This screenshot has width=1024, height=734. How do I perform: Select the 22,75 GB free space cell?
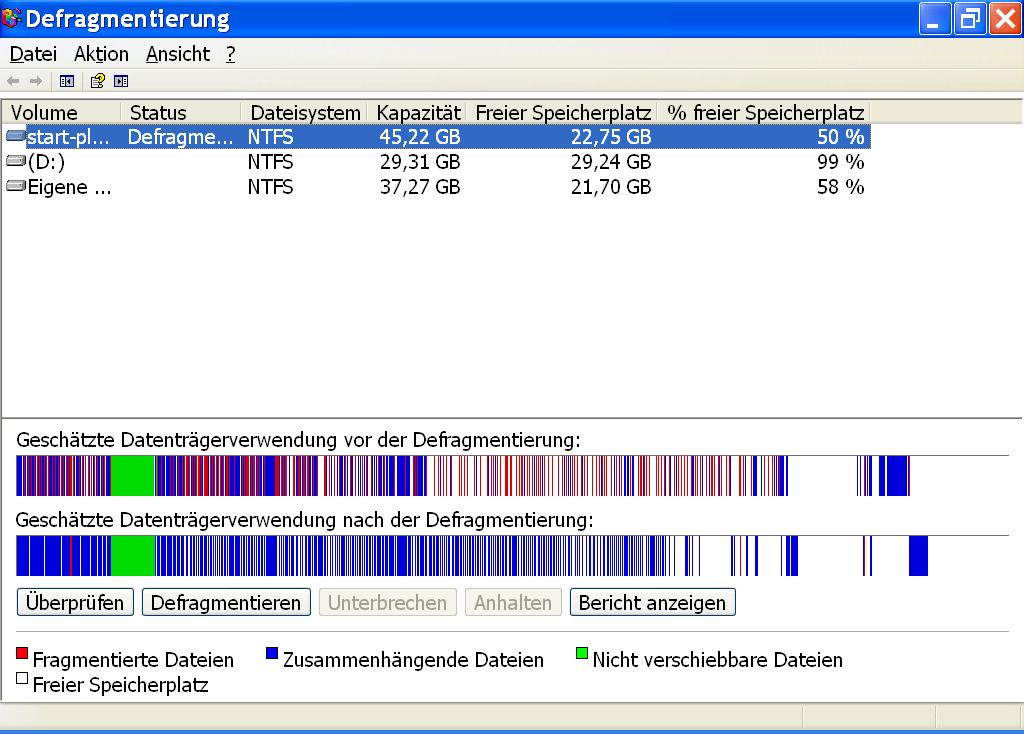611,136
